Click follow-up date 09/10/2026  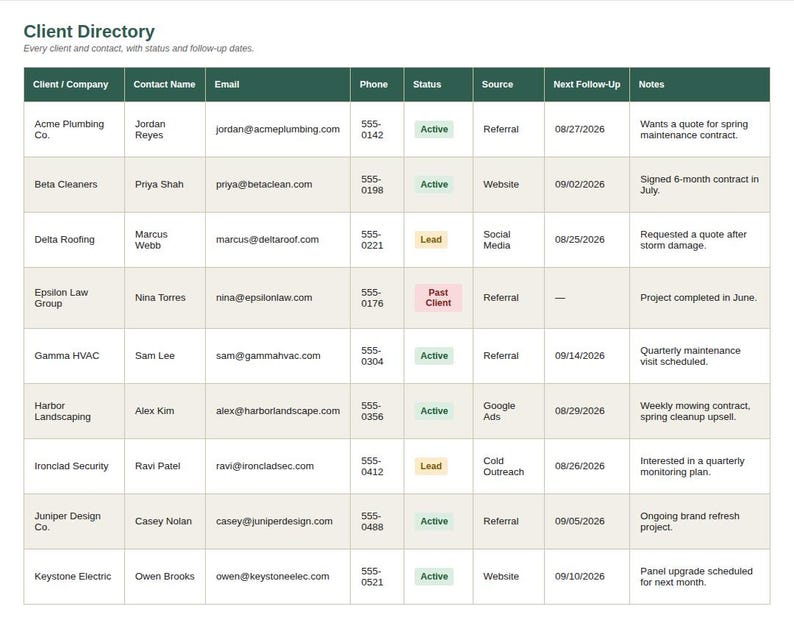coord(579,577)
